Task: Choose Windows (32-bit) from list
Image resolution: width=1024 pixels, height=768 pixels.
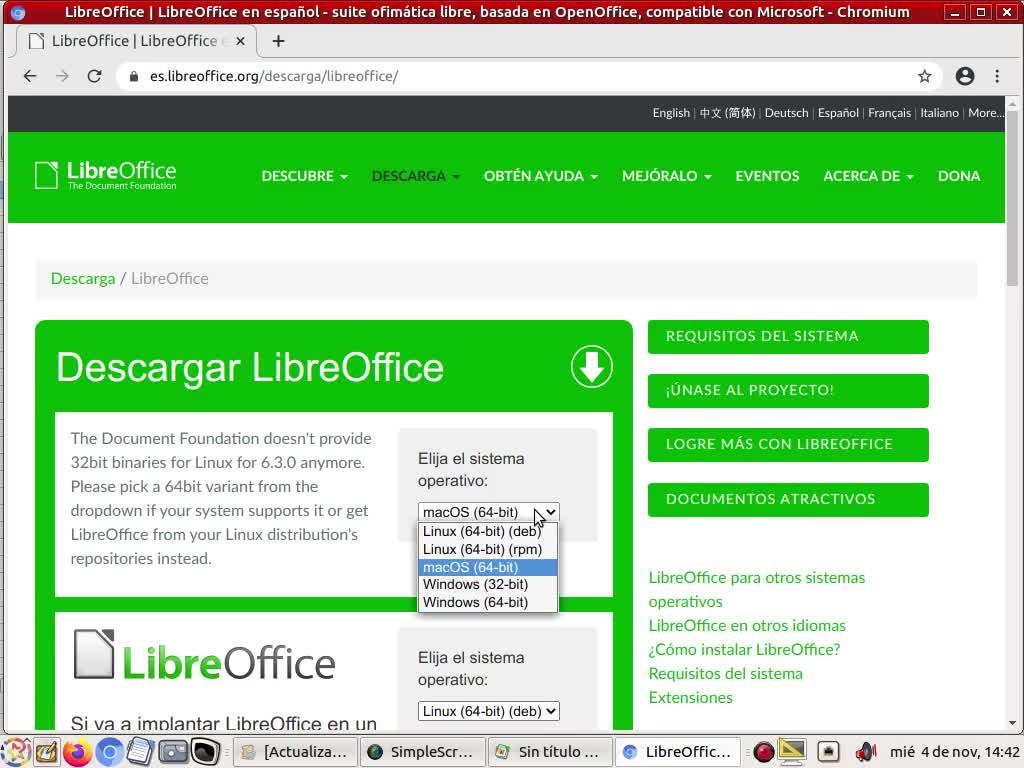Action: click(488, 584)
